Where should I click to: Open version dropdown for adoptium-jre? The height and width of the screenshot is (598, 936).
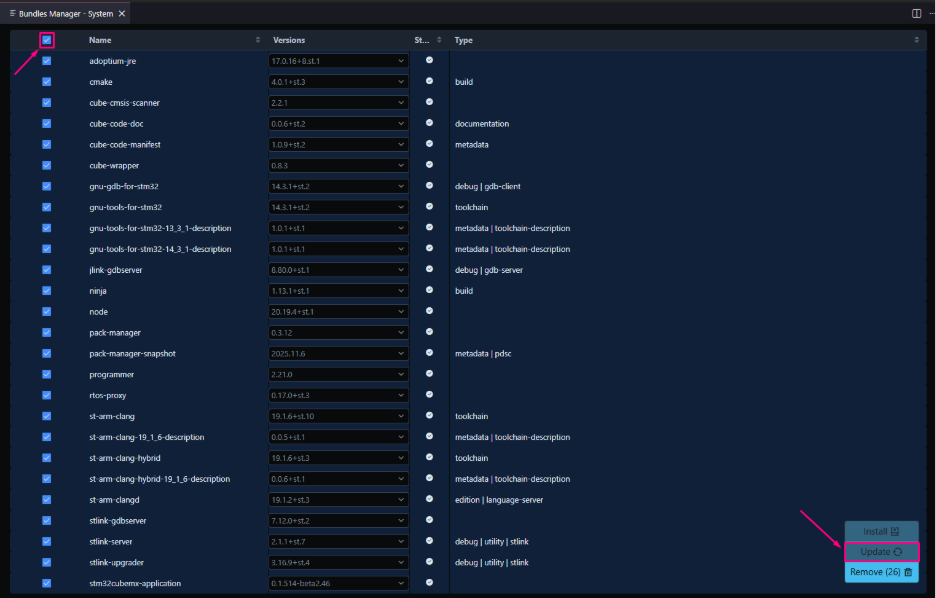tap(338, 61)
